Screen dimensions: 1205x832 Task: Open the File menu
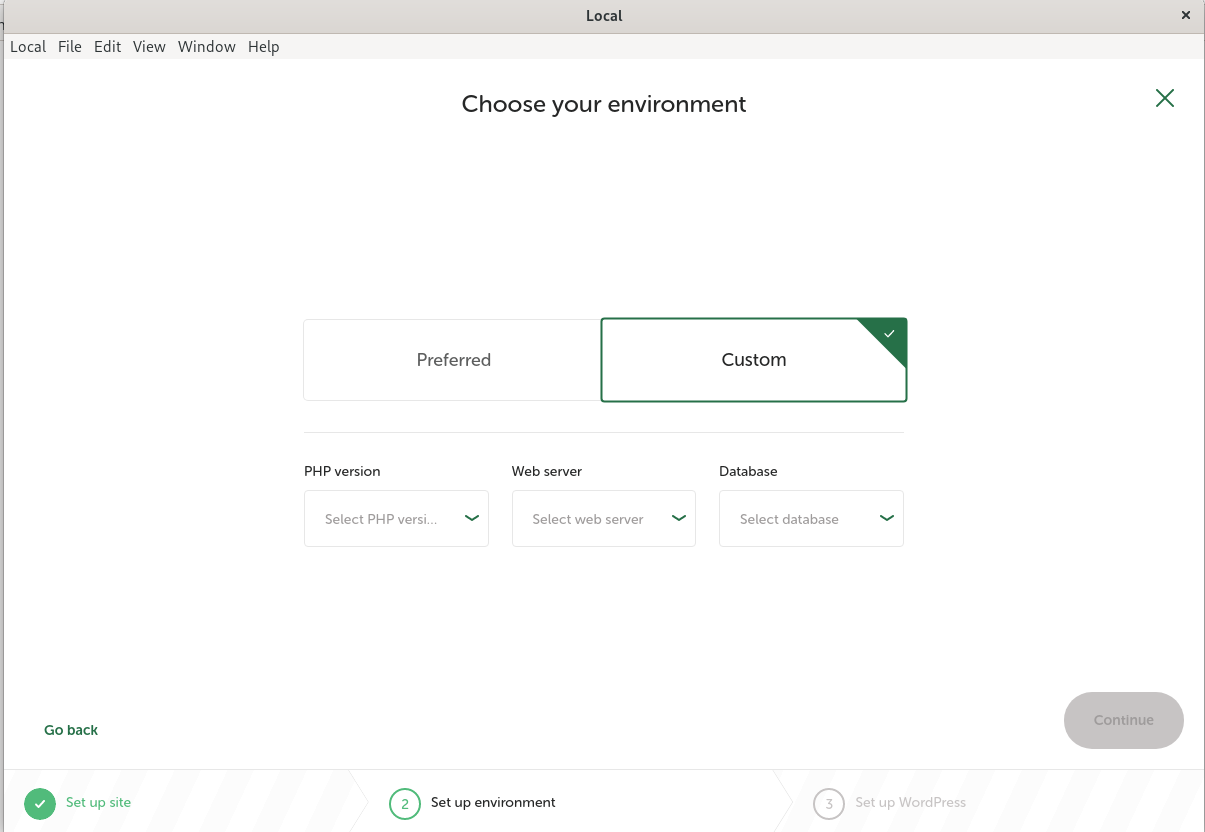[70, 47]
